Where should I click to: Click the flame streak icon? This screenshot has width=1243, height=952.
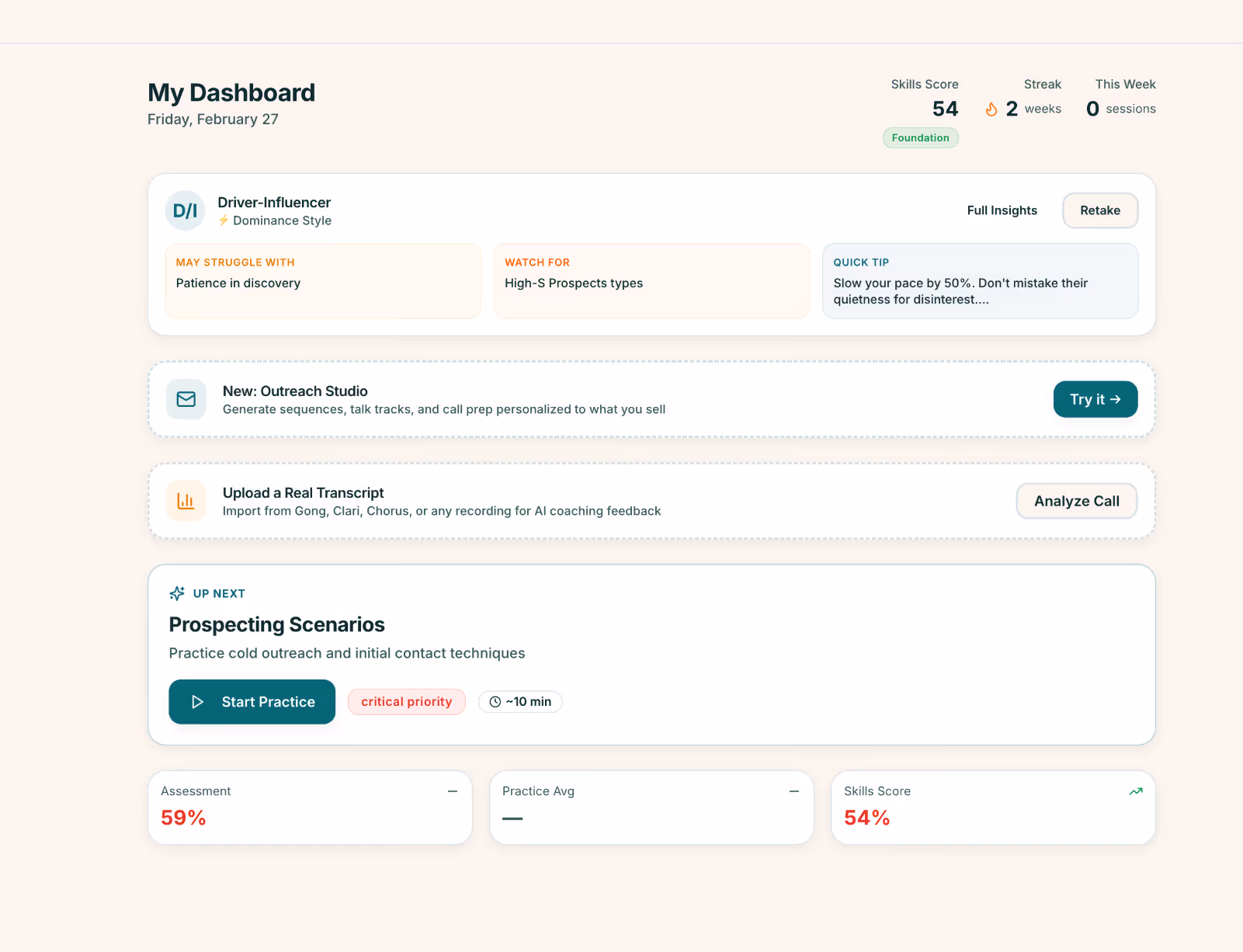[x=991, y=109]
